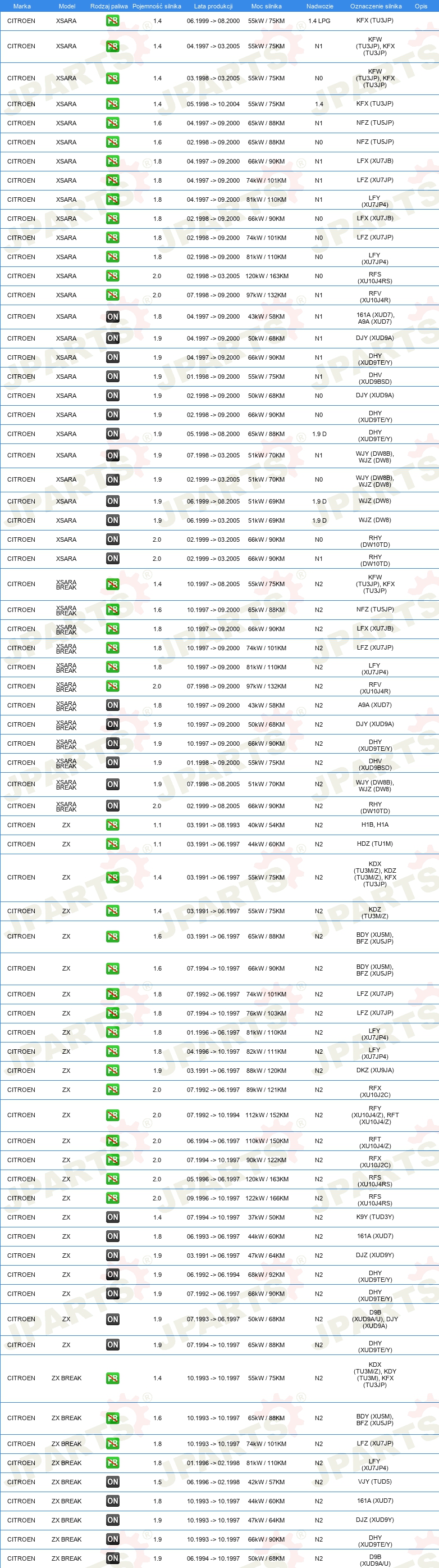Select the '42kW / 57KM' power cell
The image size is (439, 1568).
[266, 1482]
